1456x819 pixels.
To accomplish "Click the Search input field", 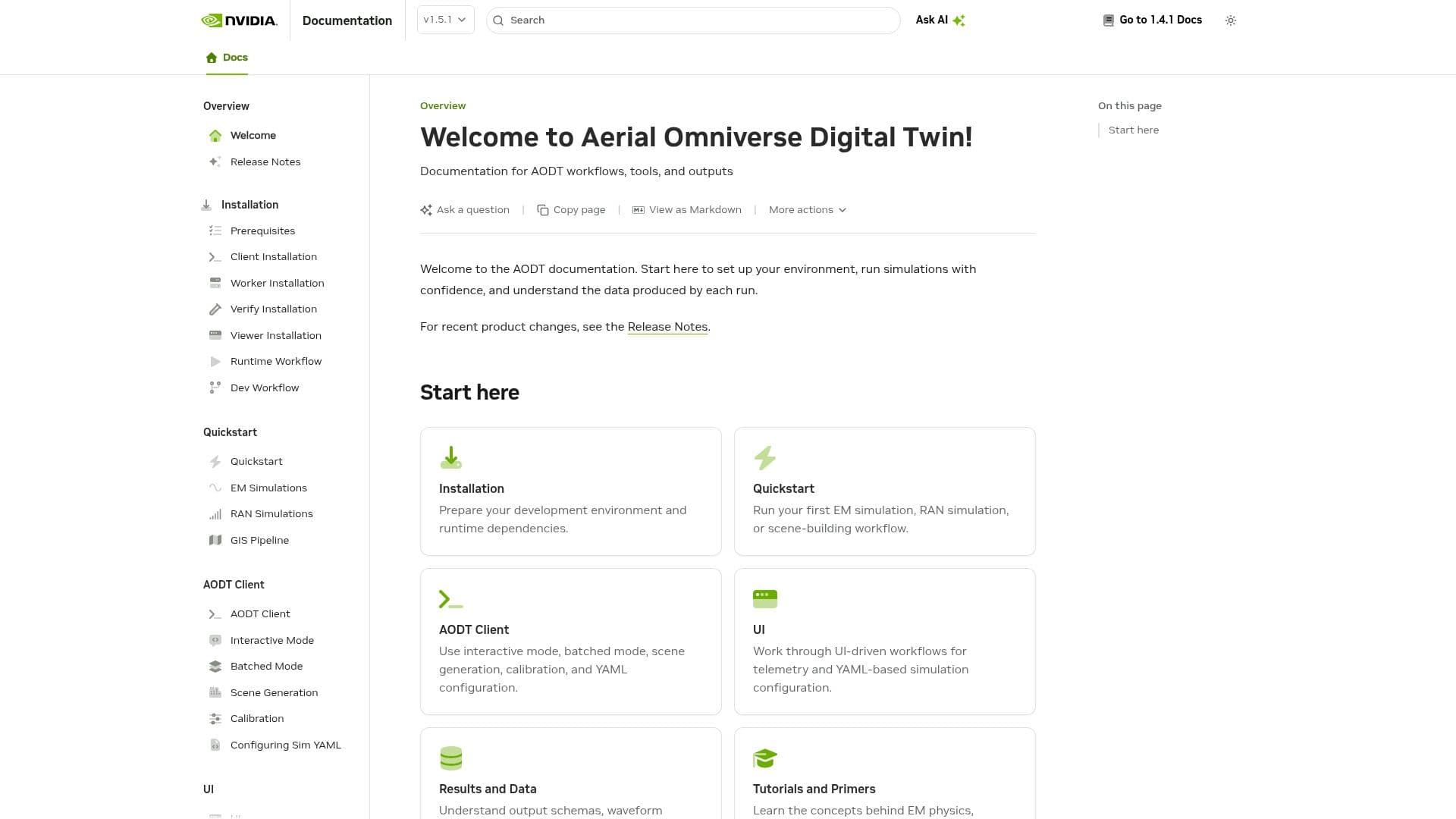I will click(693, 20).
